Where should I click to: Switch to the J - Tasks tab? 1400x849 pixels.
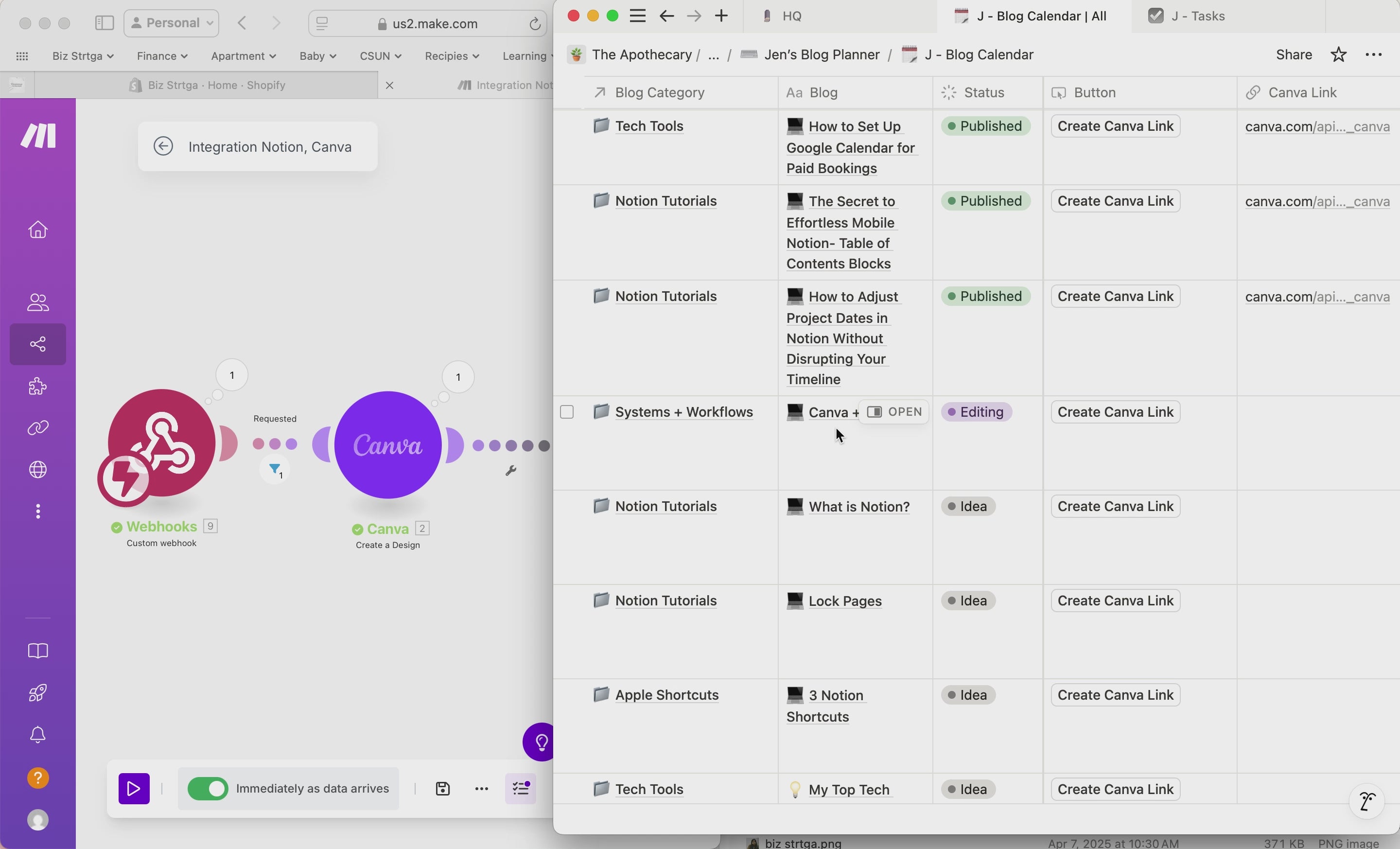click(1198, 16)
